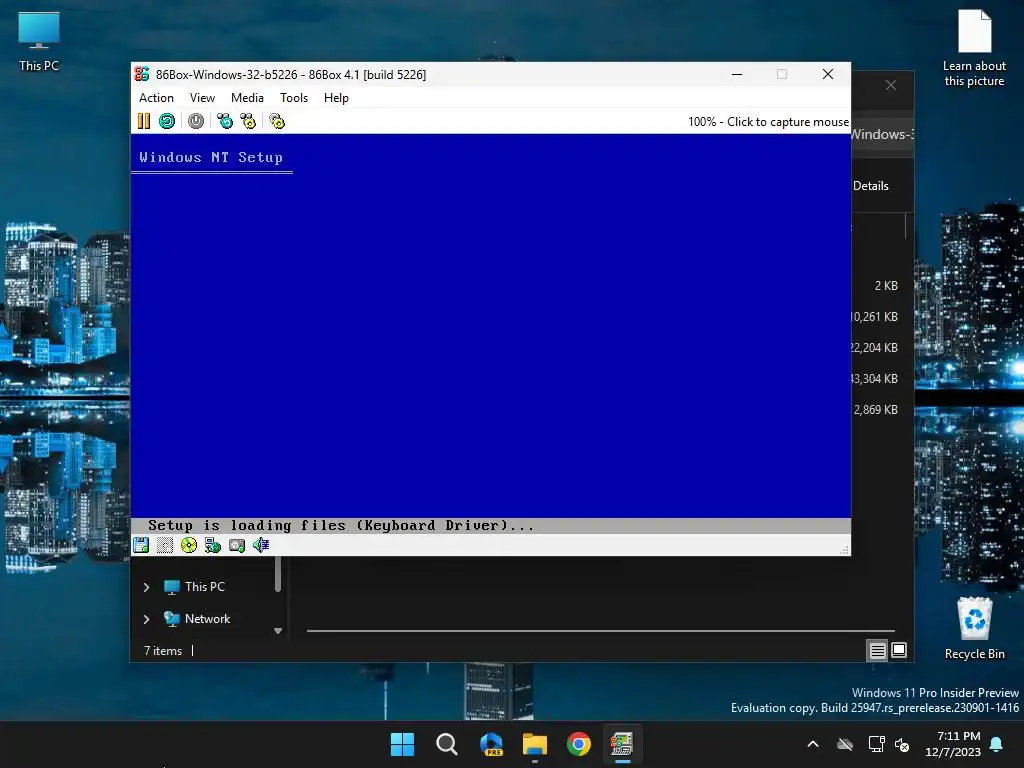Screen dimensions: 1024x768
Task: Open the Tools menu
Action: tap(294, 98)
